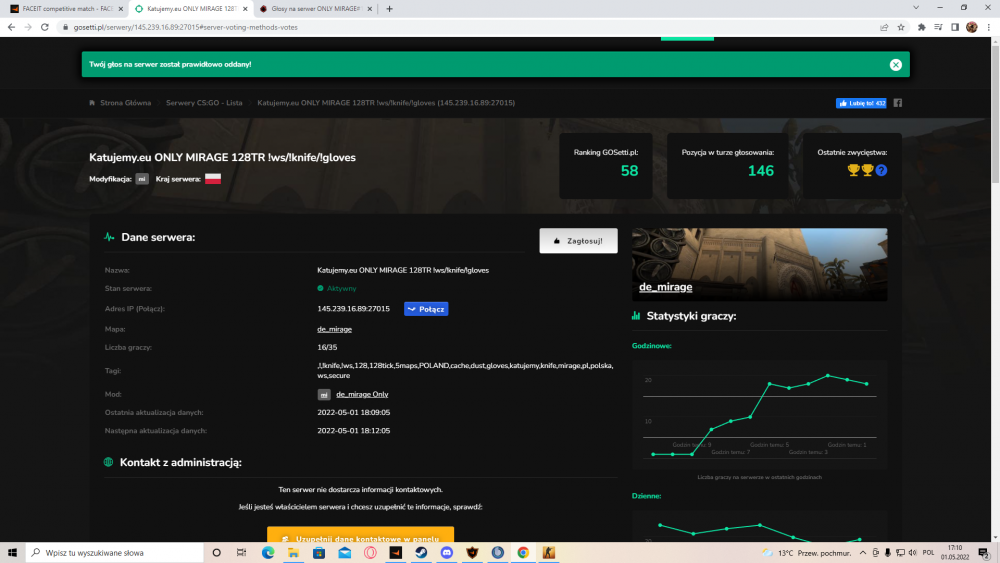The image size is (1000, 563).
Task: Open the Windows Start menu
Action: [12, 553]
